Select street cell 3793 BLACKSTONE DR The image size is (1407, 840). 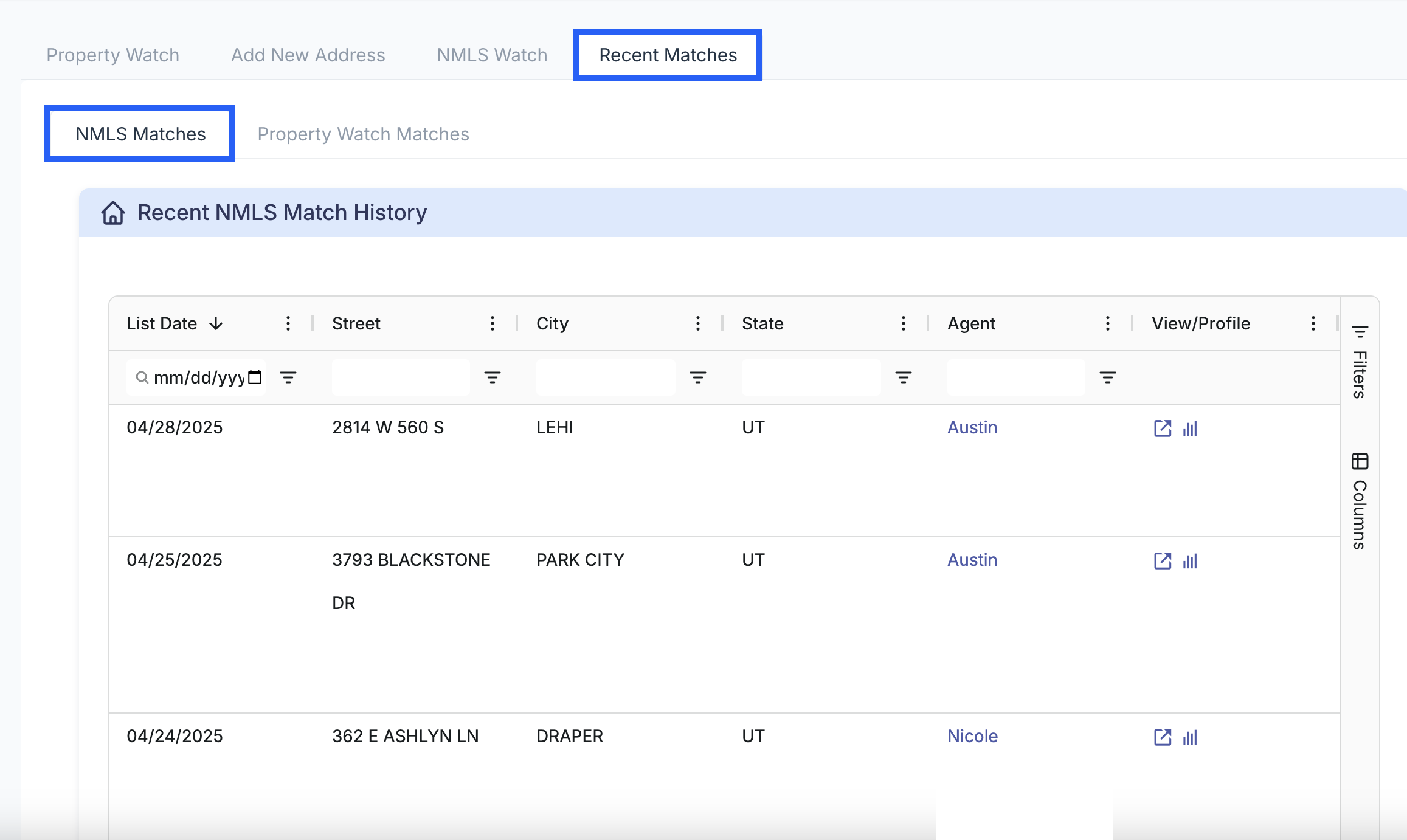[x=411, y=581]
